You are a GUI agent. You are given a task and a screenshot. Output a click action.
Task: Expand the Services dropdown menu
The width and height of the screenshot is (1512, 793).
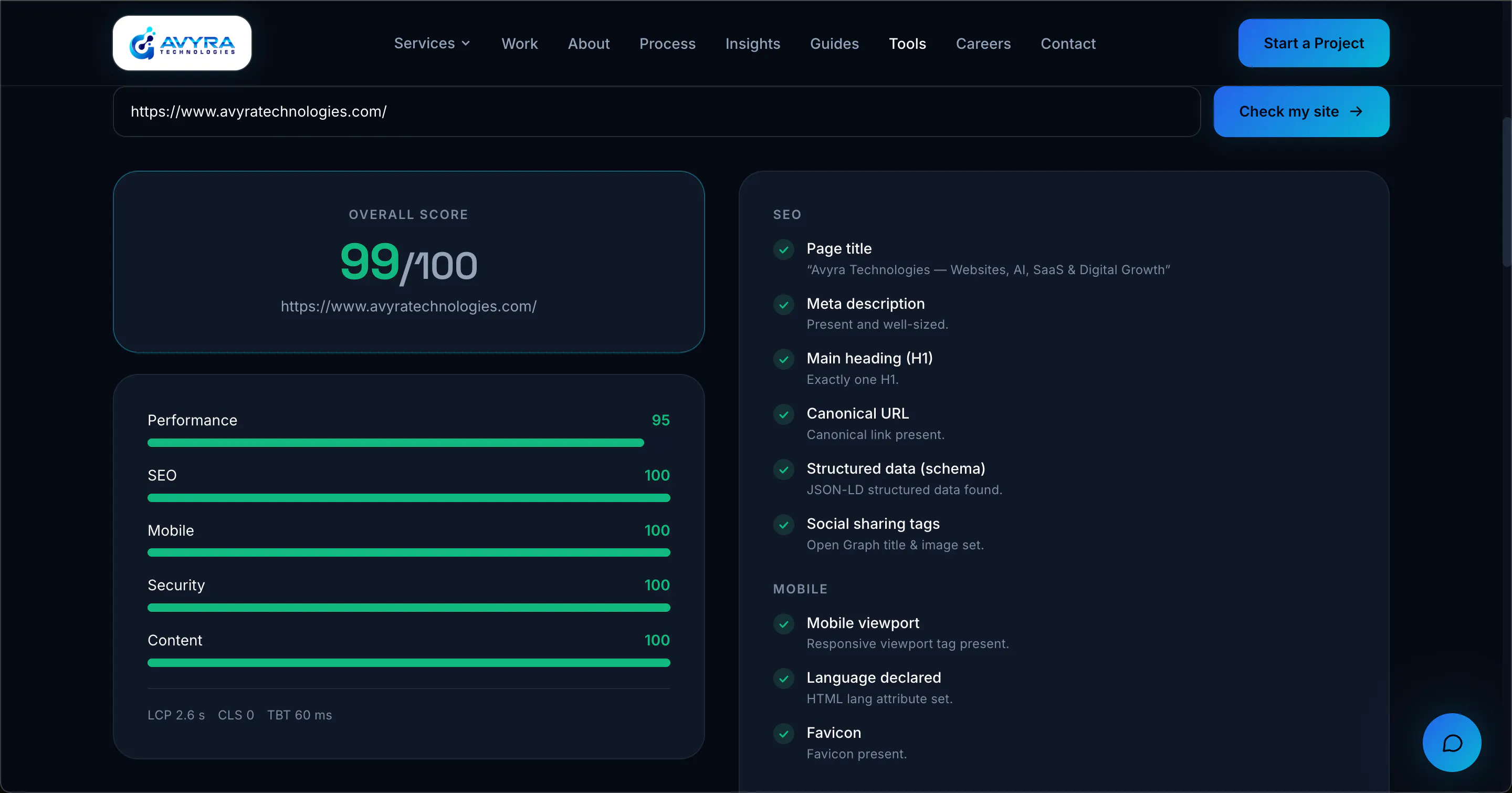click(432, 44)
